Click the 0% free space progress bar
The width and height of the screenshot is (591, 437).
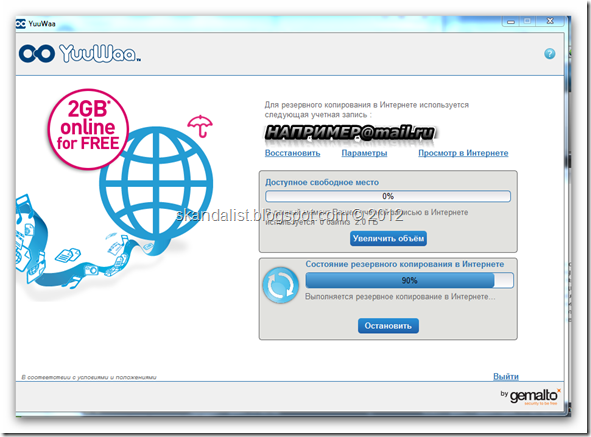pyautogui.click(x=388, y=196)
